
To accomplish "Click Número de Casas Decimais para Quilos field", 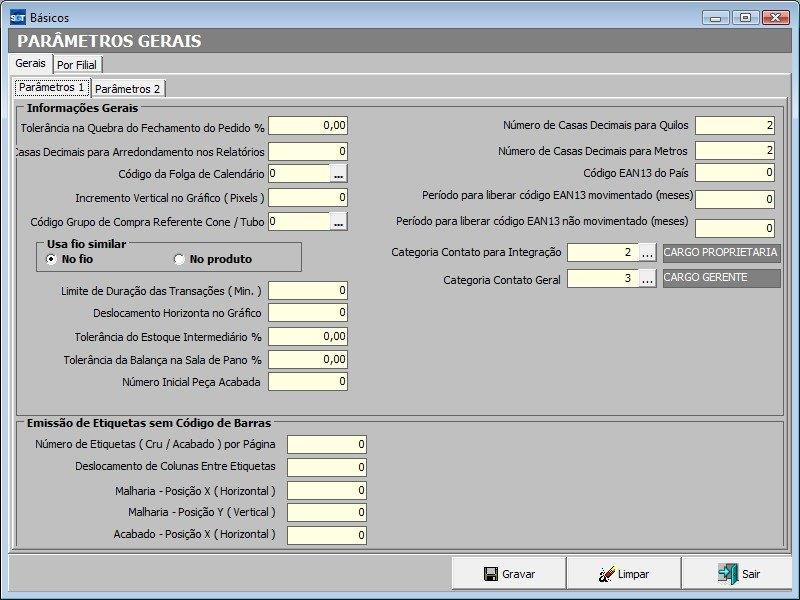I will [x=734, y=126].
